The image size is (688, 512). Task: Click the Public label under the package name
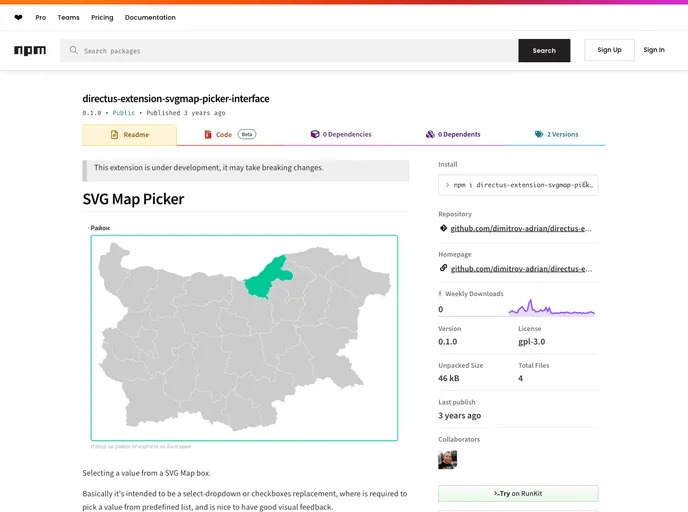click(x=124, y=113)
